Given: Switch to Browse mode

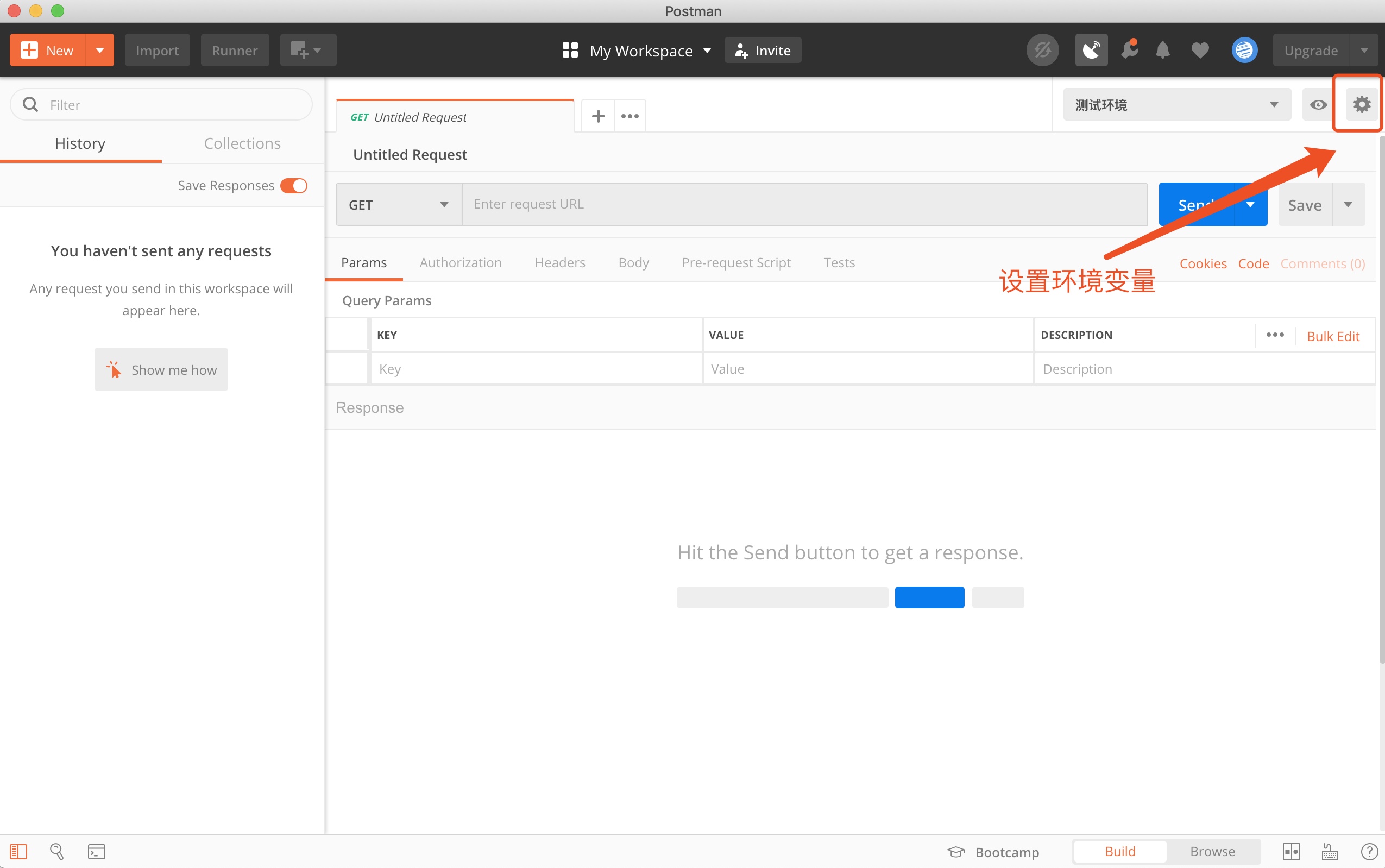Looking at the screenshot, I should [1212, 851].
